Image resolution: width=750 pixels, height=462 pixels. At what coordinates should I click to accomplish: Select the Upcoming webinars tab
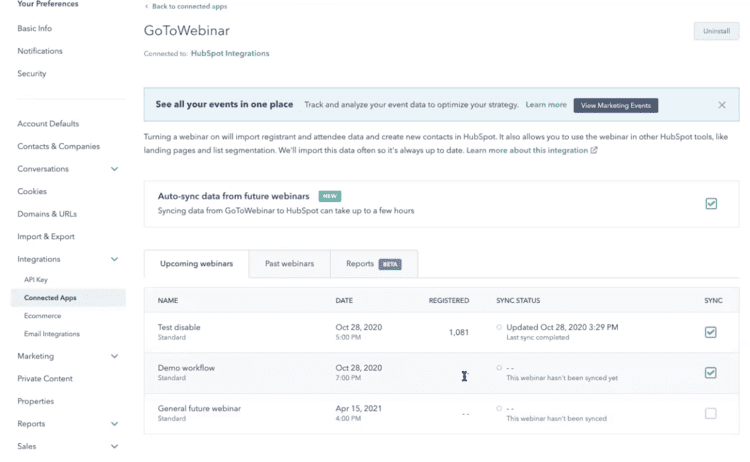(x=196, y=264)
